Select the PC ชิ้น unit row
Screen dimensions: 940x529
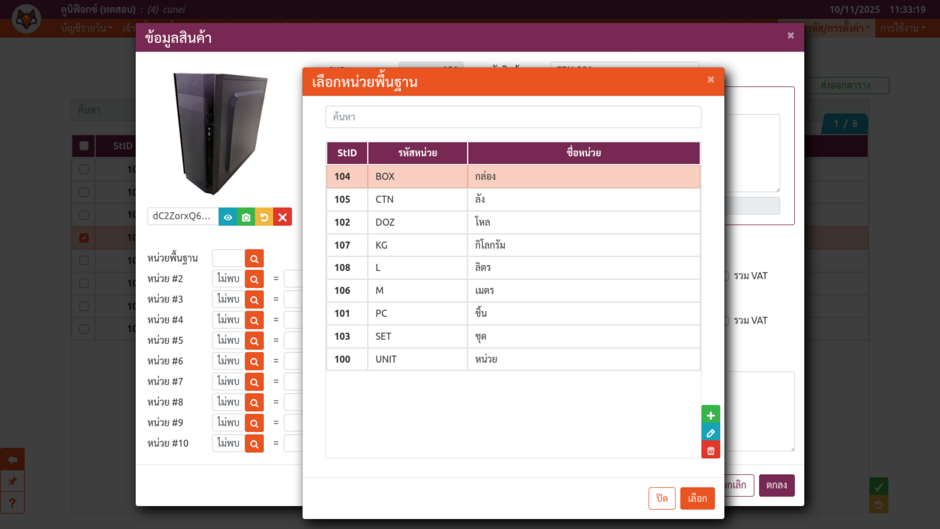pos(513,314)
